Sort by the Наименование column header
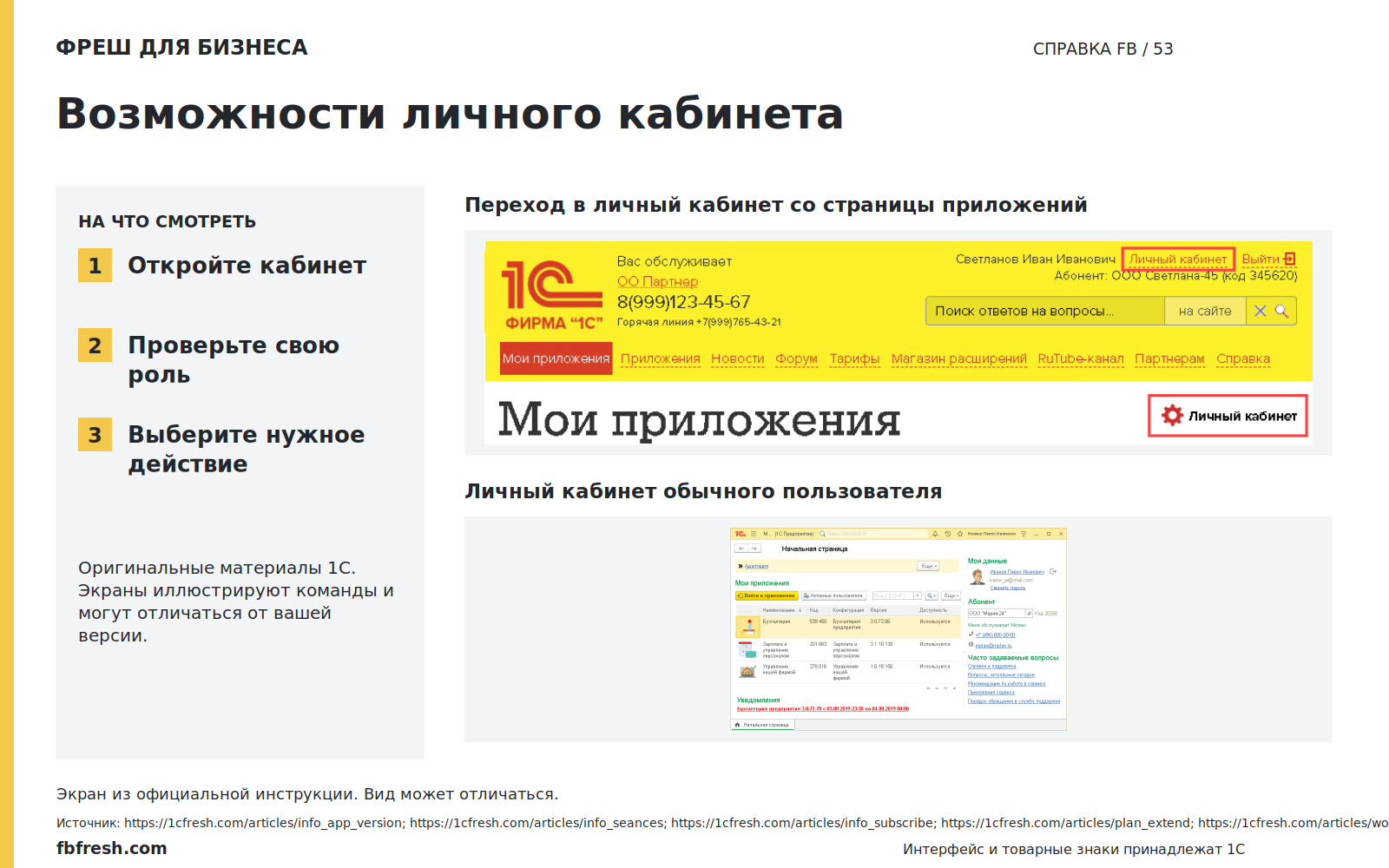 point(783,610)
